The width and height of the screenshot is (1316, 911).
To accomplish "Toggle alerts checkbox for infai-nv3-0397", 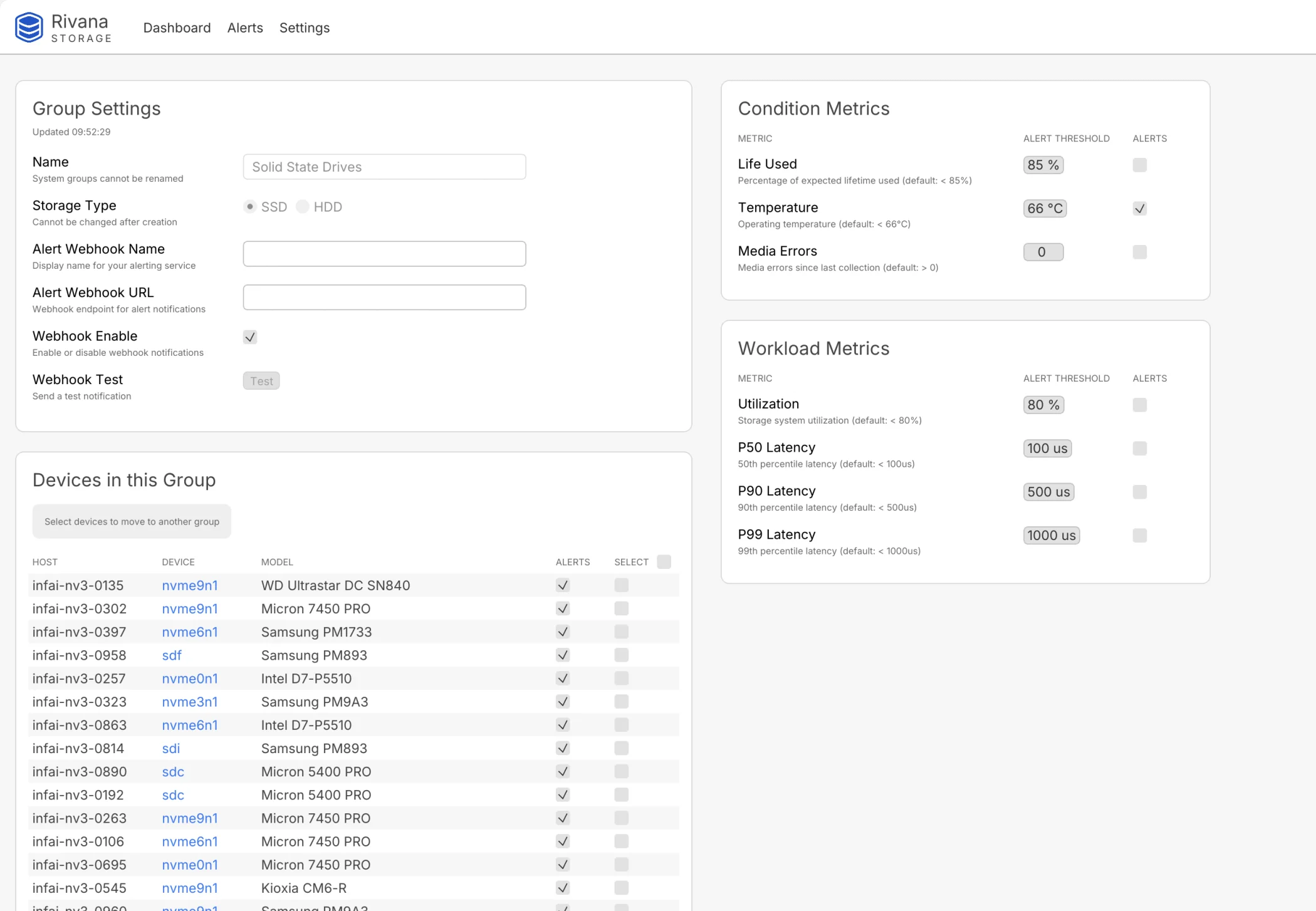I will pos(563,632).
